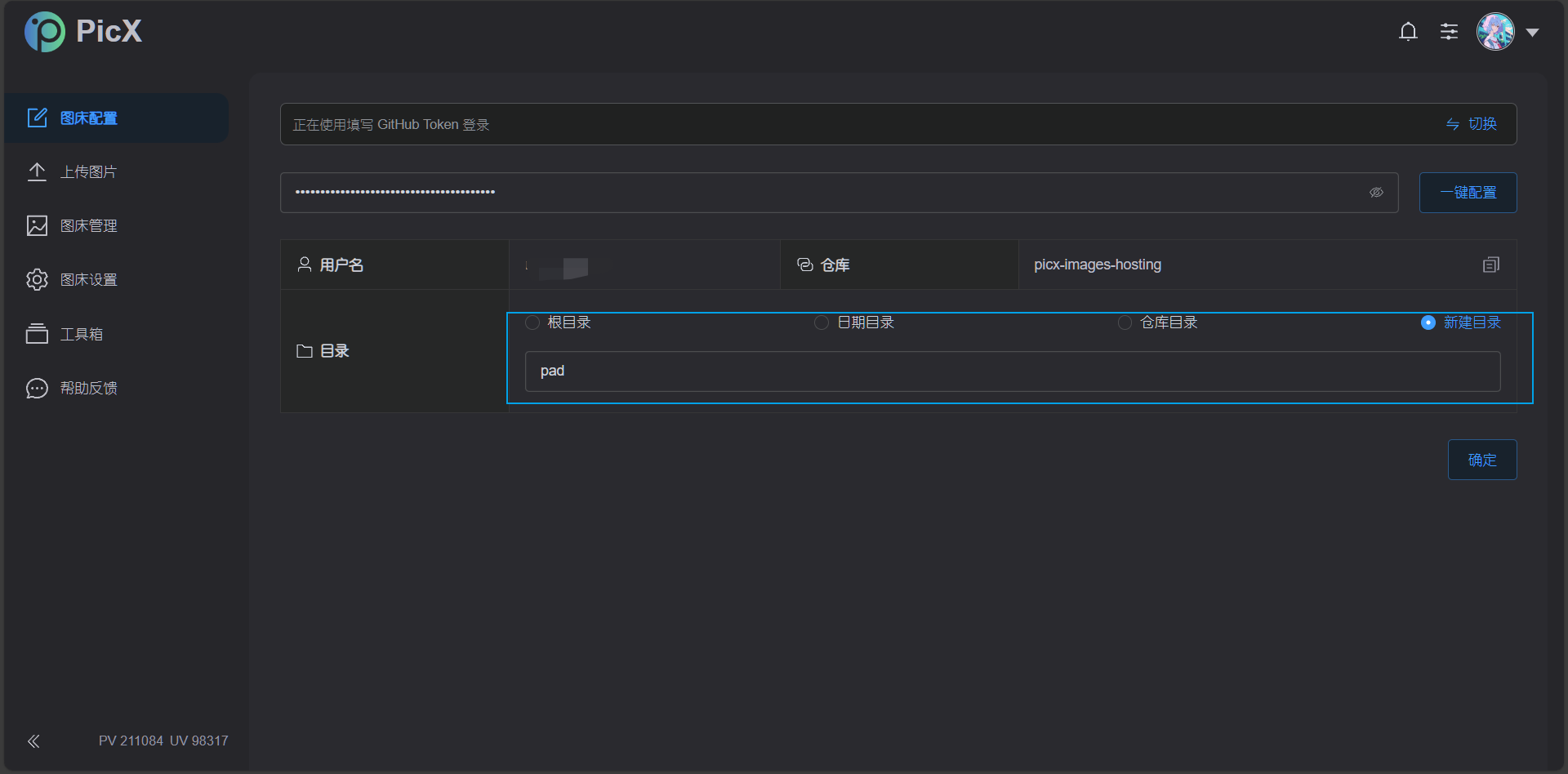Open 帮助反馈 feedback page

point(116,388)
